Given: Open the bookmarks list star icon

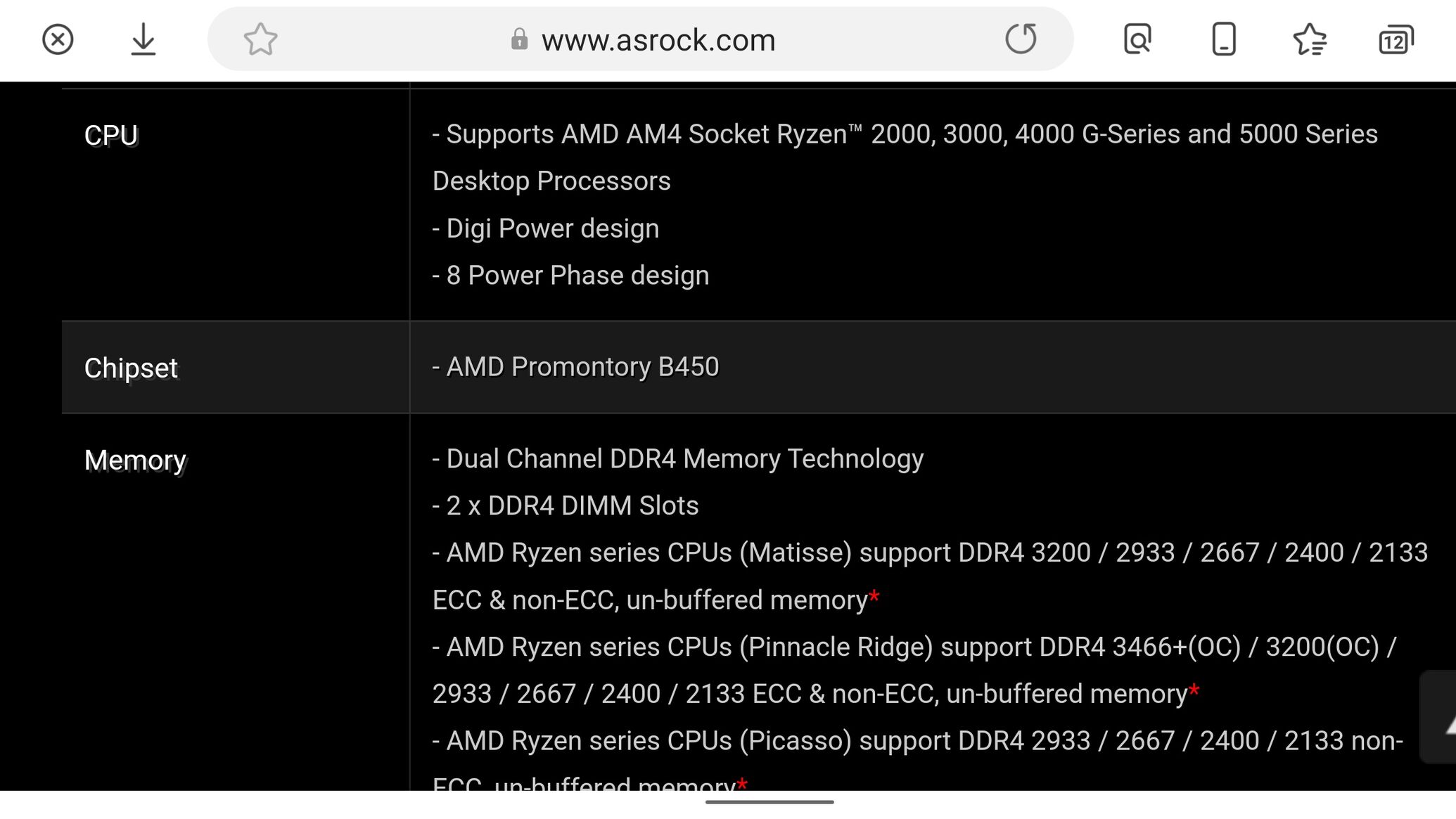Looking at the screenshot, I should (x=1310, y=39).
